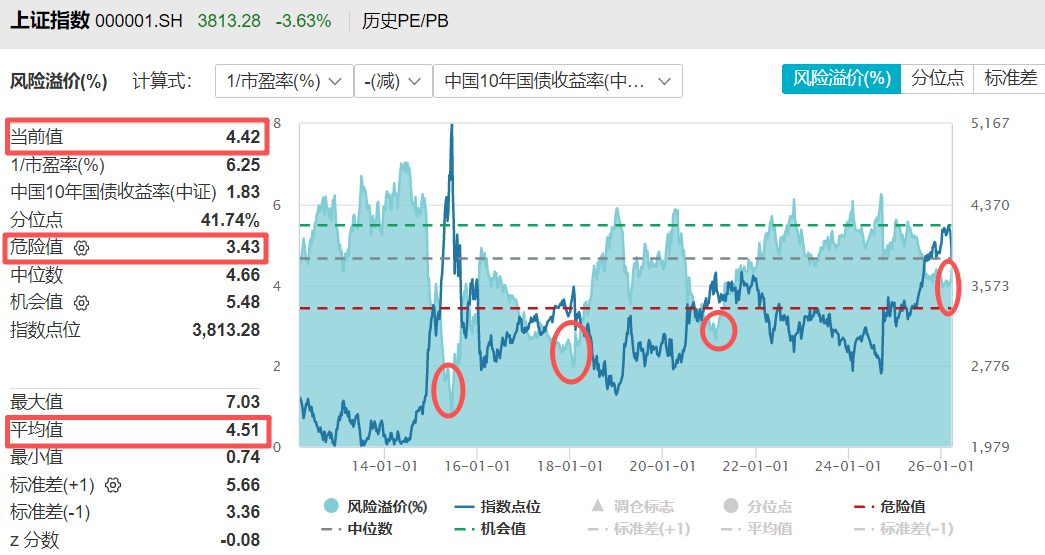Open settings gear next to 危险值
This screenshot has width=1045, height=555.
82,247
